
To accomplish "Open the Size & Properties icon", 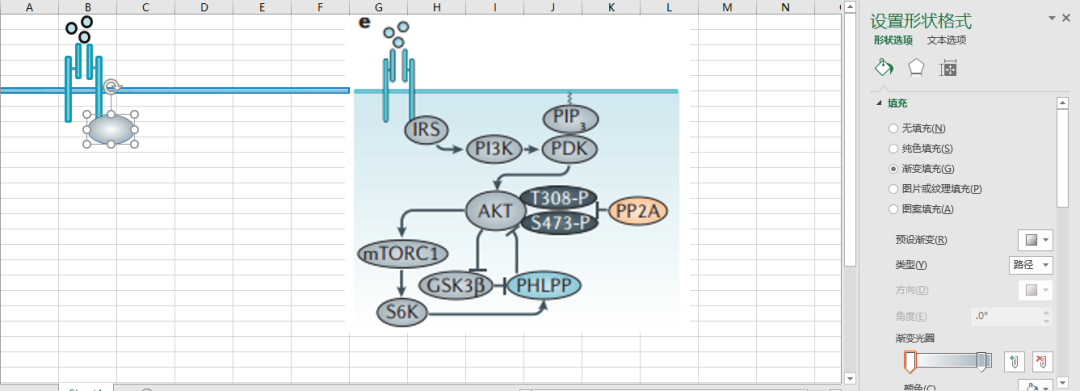I will point(948,68).
